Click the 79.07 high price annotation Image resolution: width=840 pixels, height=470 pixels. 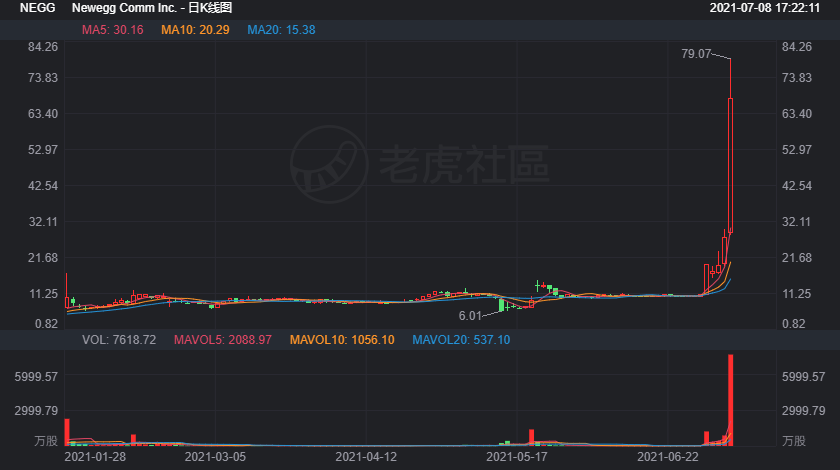696,54
